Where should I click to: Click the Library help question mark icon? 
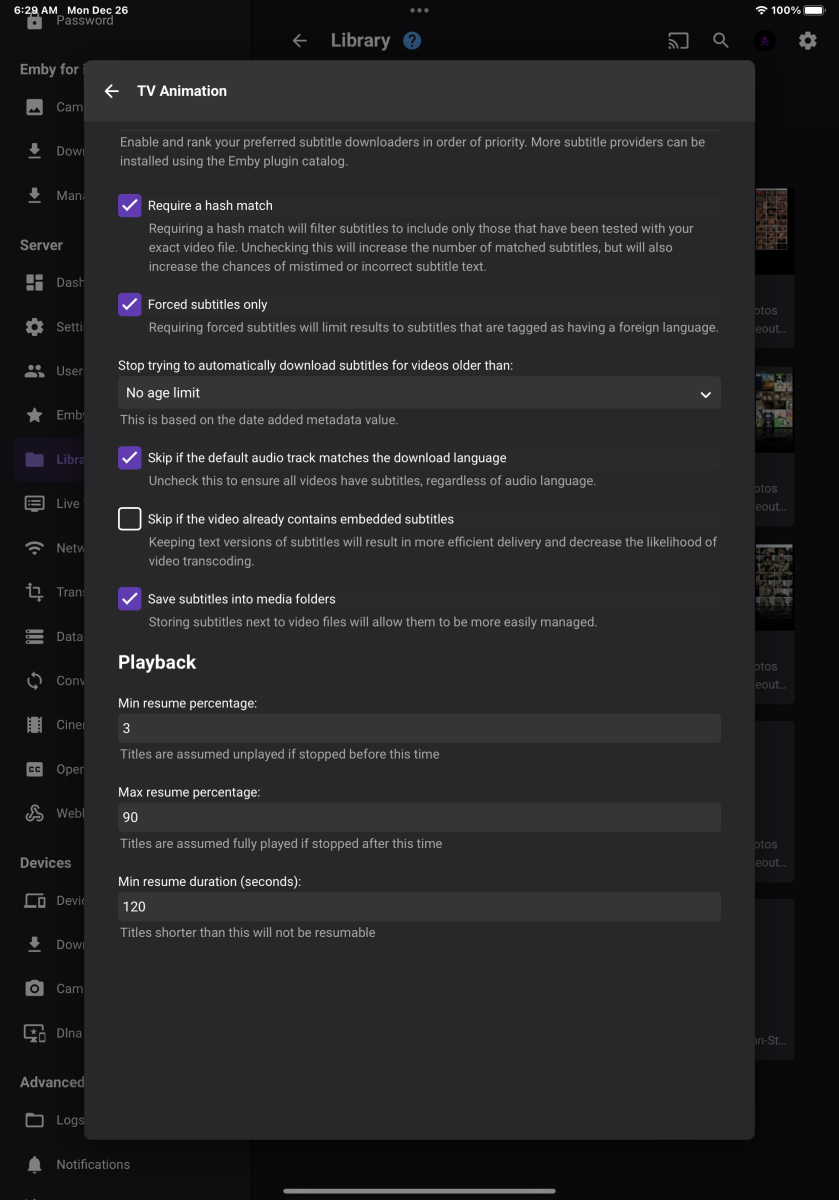pos(412,41)
